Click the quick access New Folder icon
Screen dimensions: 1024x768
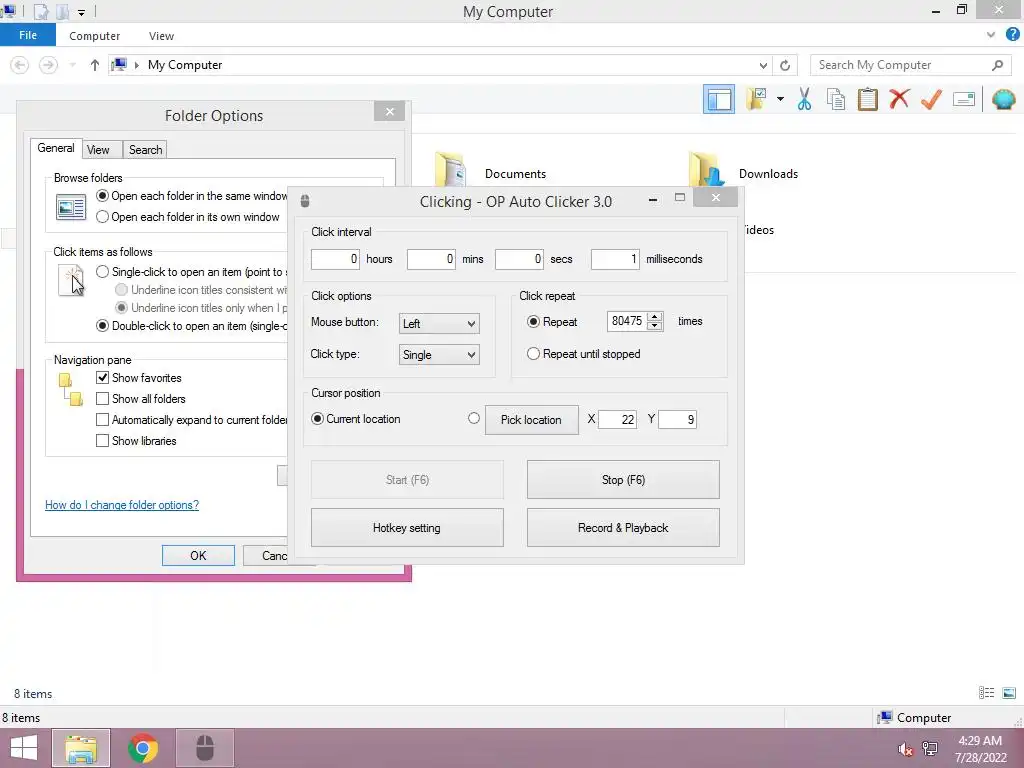pos(63,11)
